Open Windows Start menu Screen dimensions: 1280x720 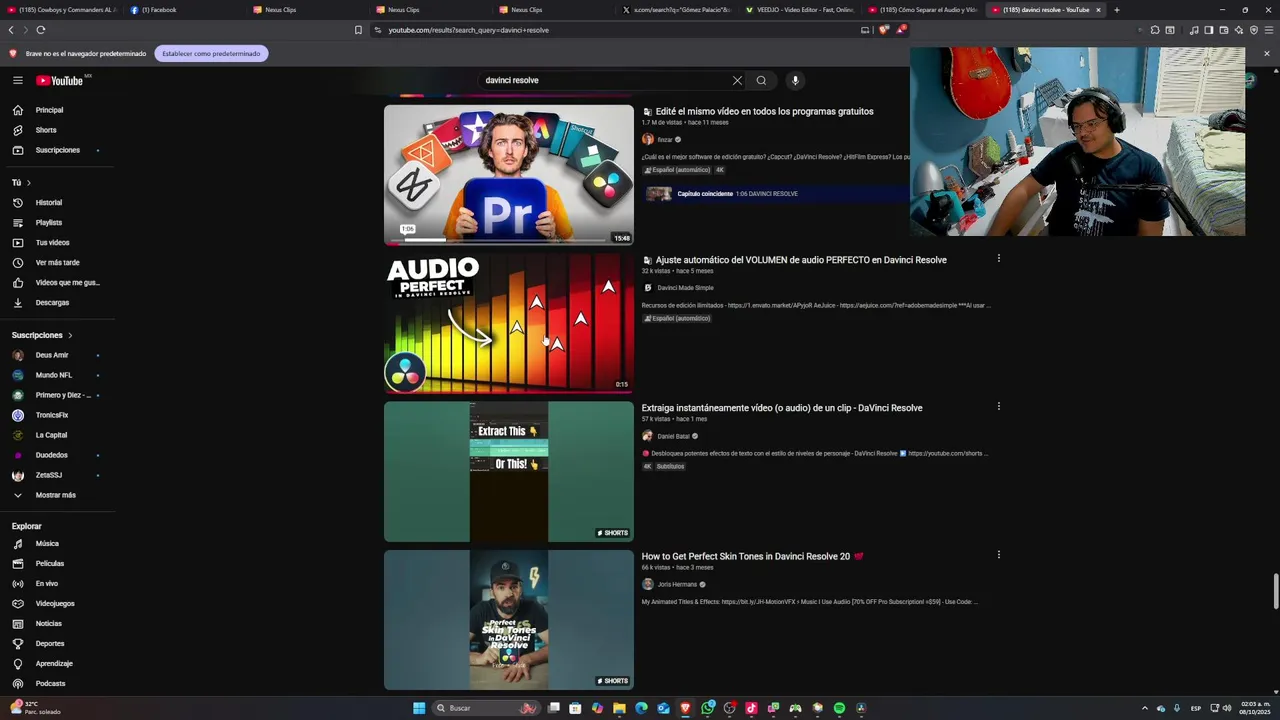click(x=419, y=708)
